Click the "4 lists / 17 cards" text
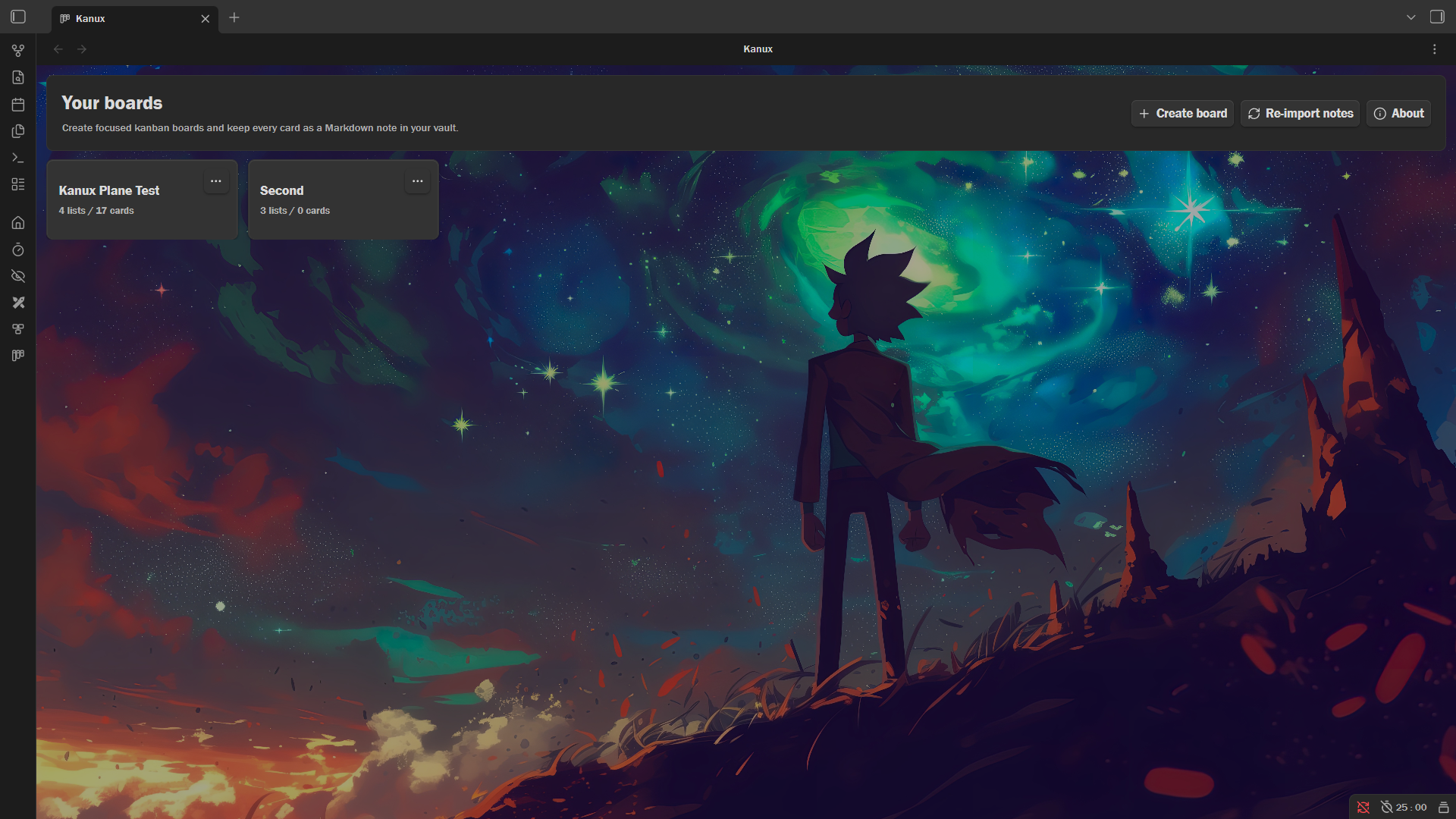Viewport: 1456px width, 819px height. [x=96, y=211]
